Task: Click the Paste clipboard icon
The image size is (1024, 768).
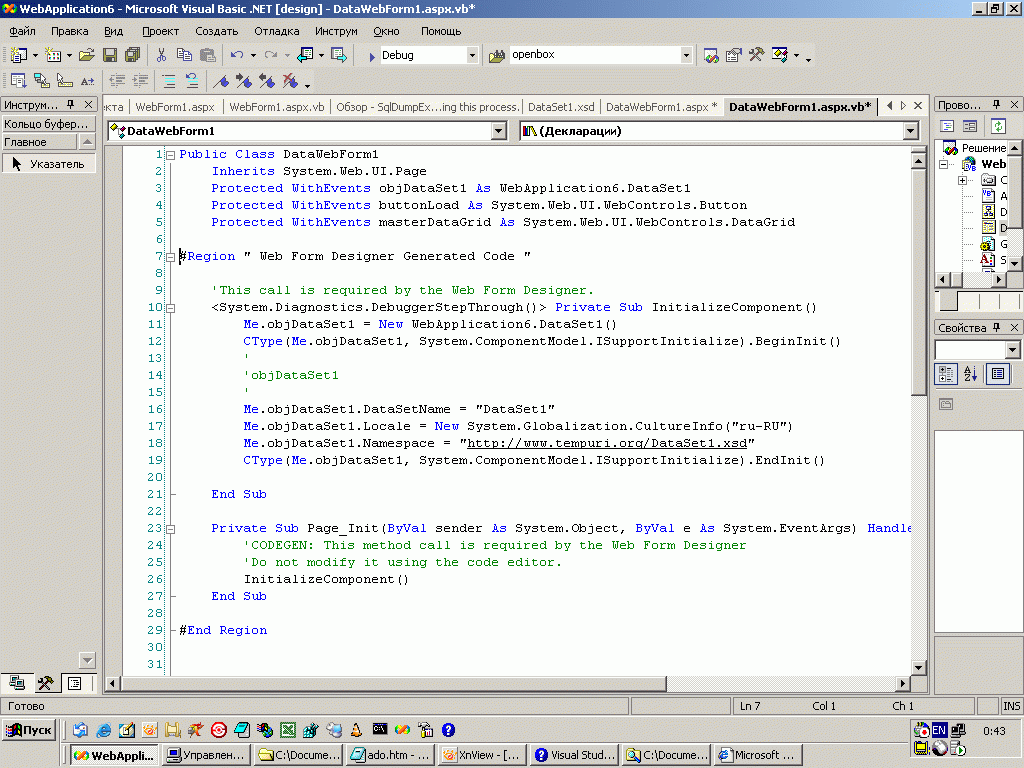Action: click(x=208, y=56)
